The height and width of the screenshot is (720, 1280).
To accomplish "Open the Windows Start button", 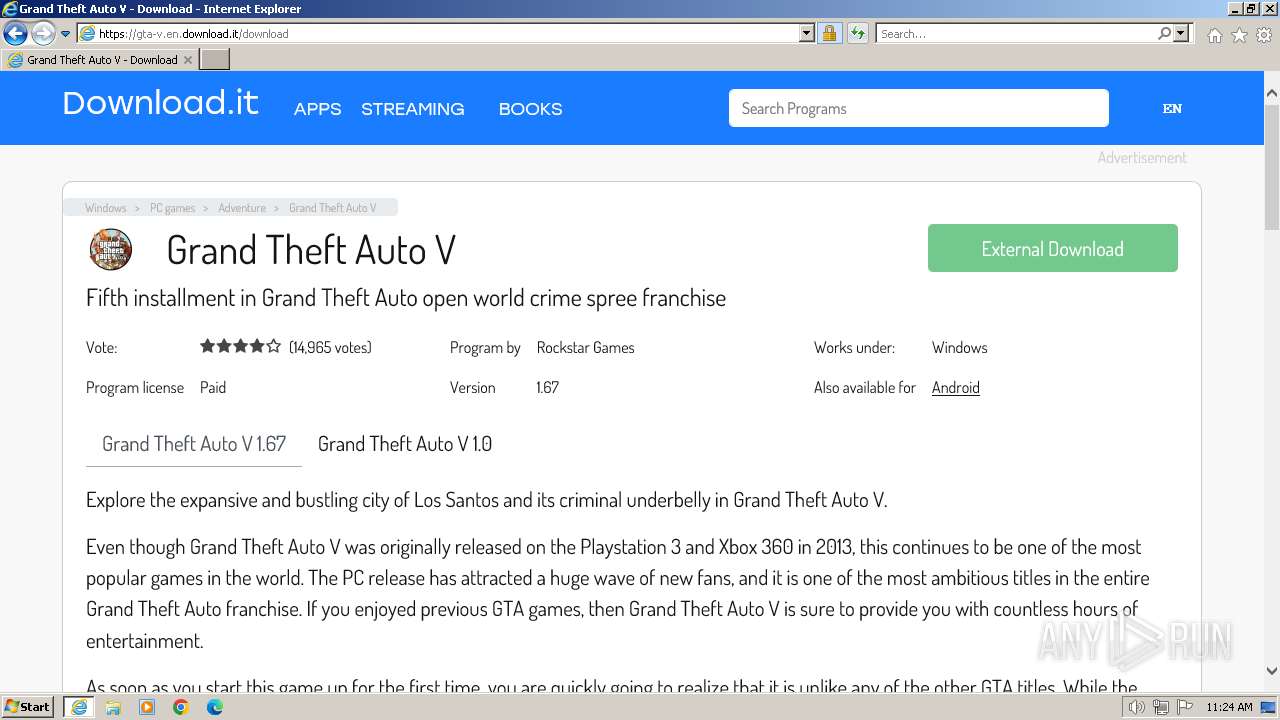I will [x=28, y=706].
